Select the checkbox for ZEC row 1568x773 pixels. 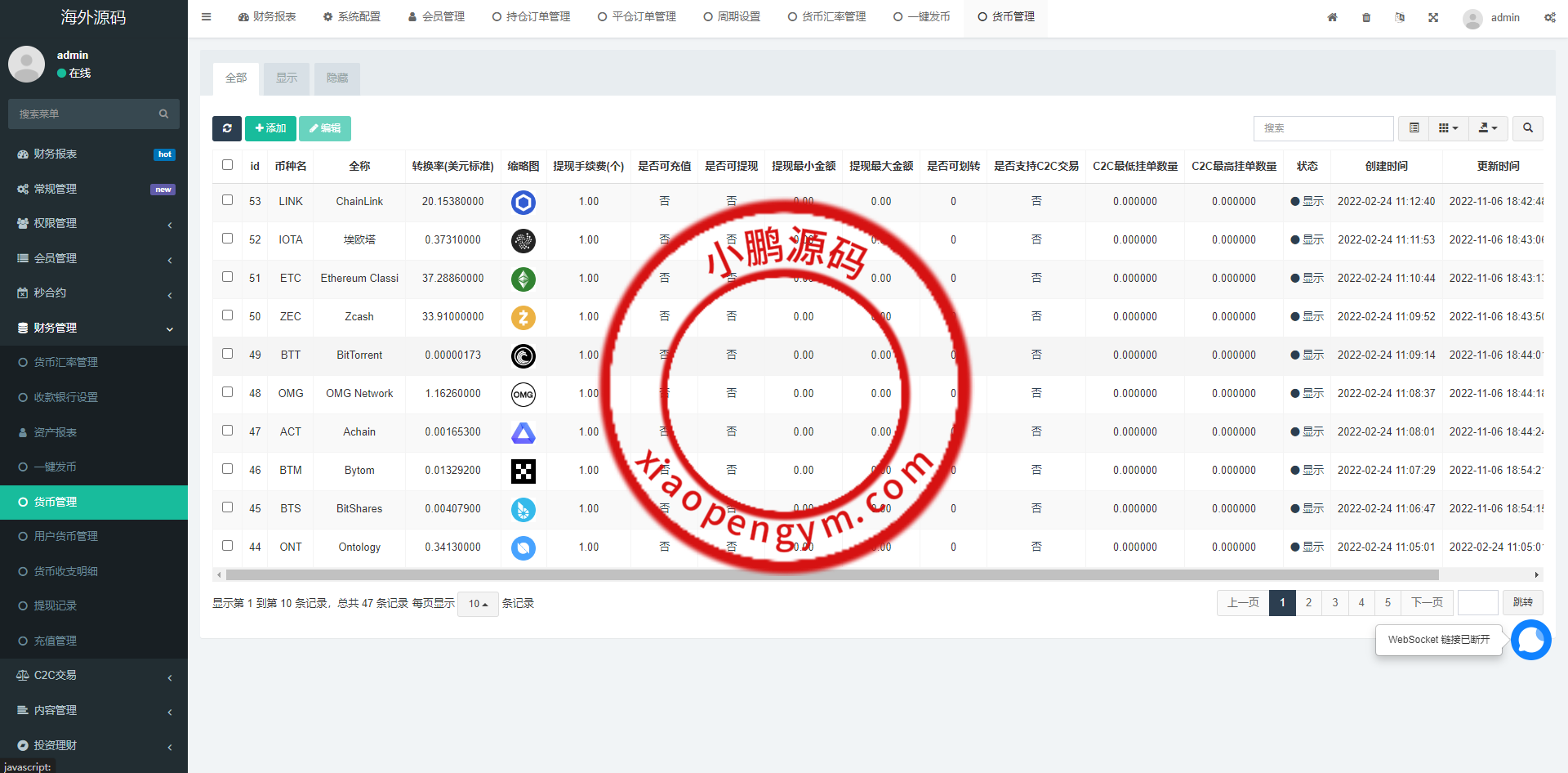point(227,315)
